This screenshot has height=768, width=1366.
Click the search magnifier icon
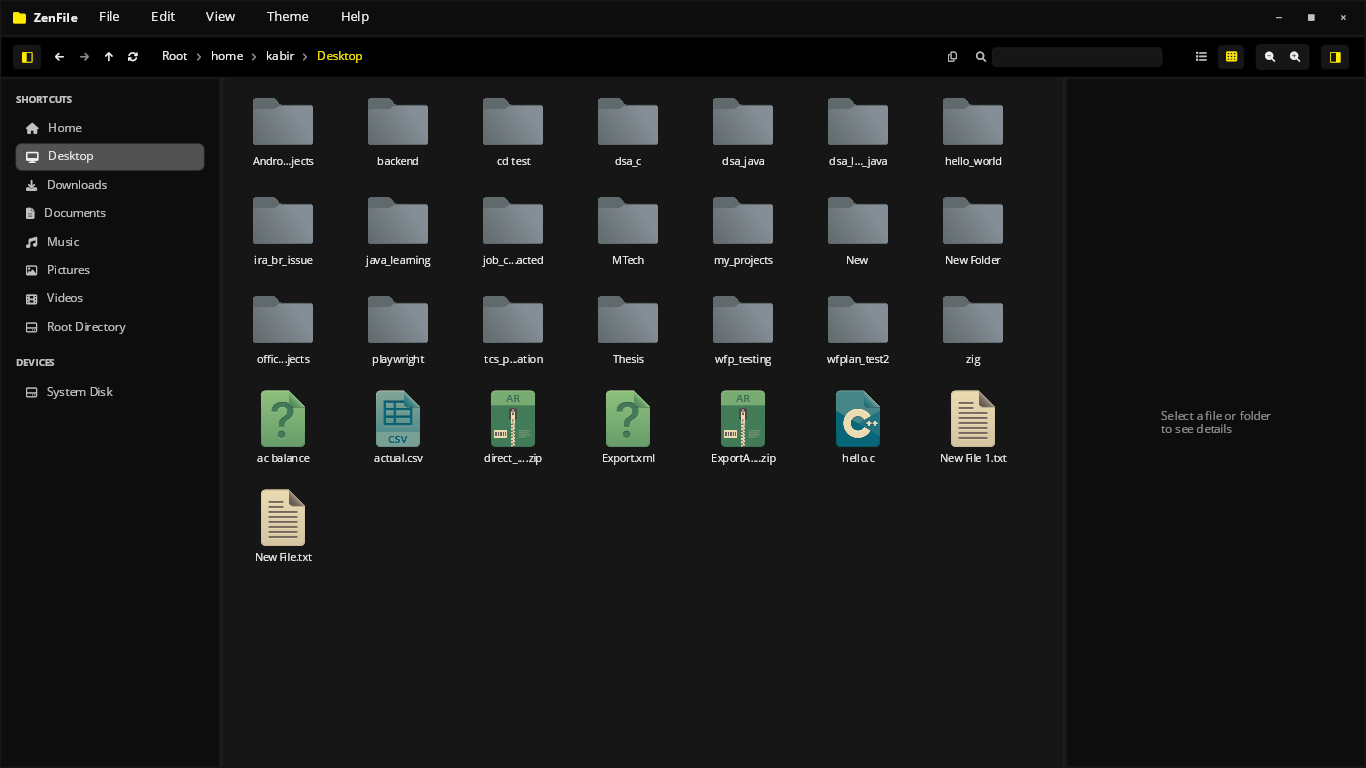981,57
